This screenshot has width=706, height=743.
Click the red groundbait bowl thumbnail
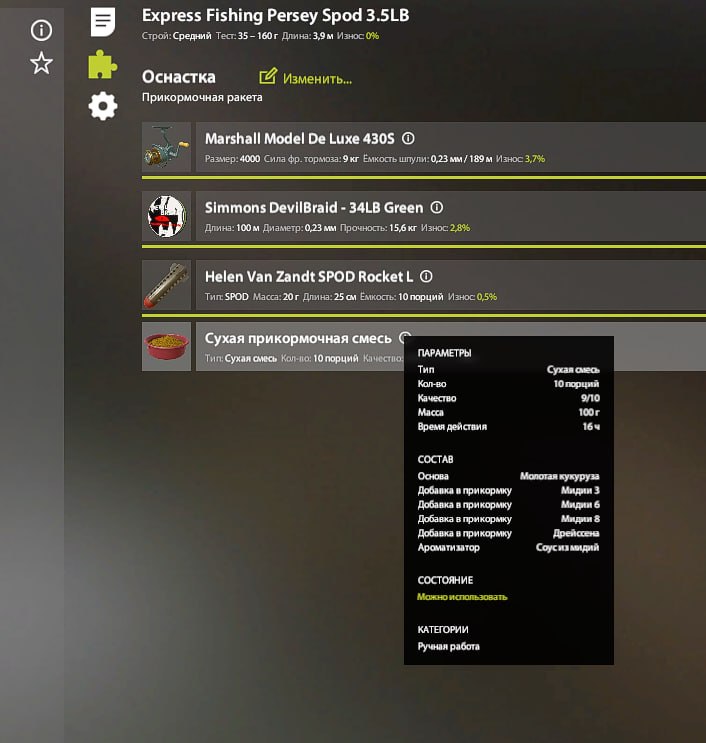(x=166, y=346)
